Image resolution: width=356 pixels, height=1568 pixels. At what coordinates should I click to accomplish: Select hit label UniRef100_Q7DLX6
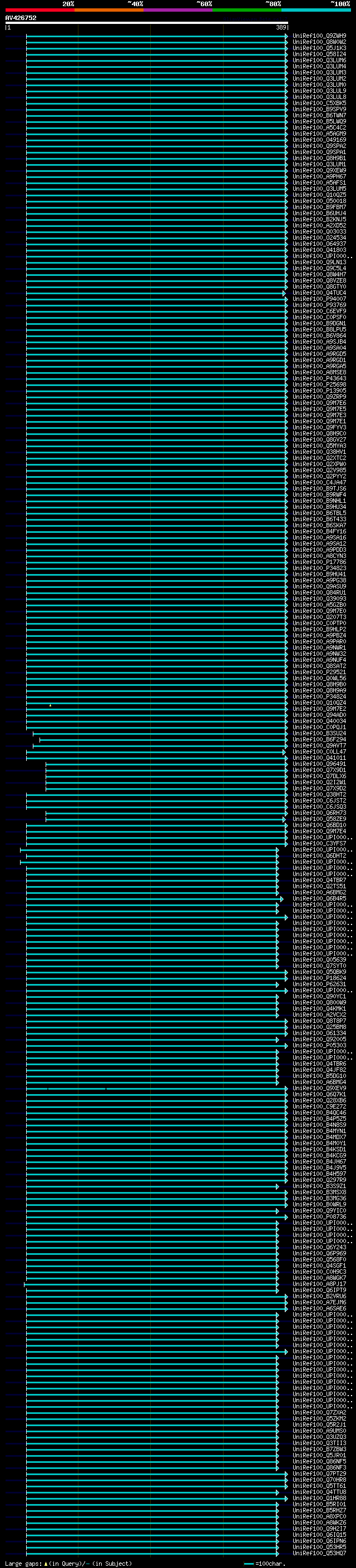tap(319, 776)
